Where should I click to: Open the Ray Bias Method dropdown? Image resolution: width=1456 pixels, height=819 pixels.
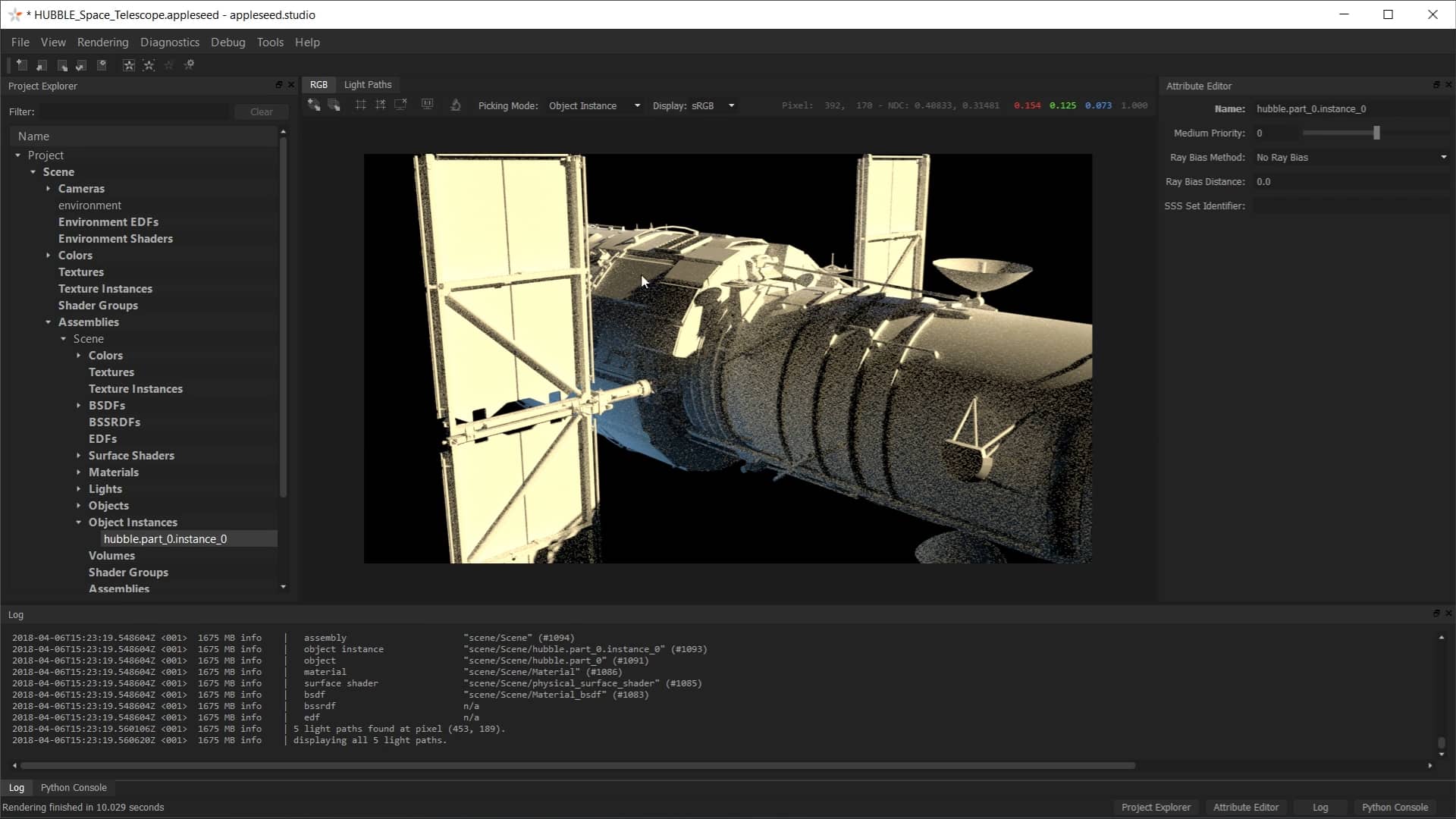tap(1351, 158)
